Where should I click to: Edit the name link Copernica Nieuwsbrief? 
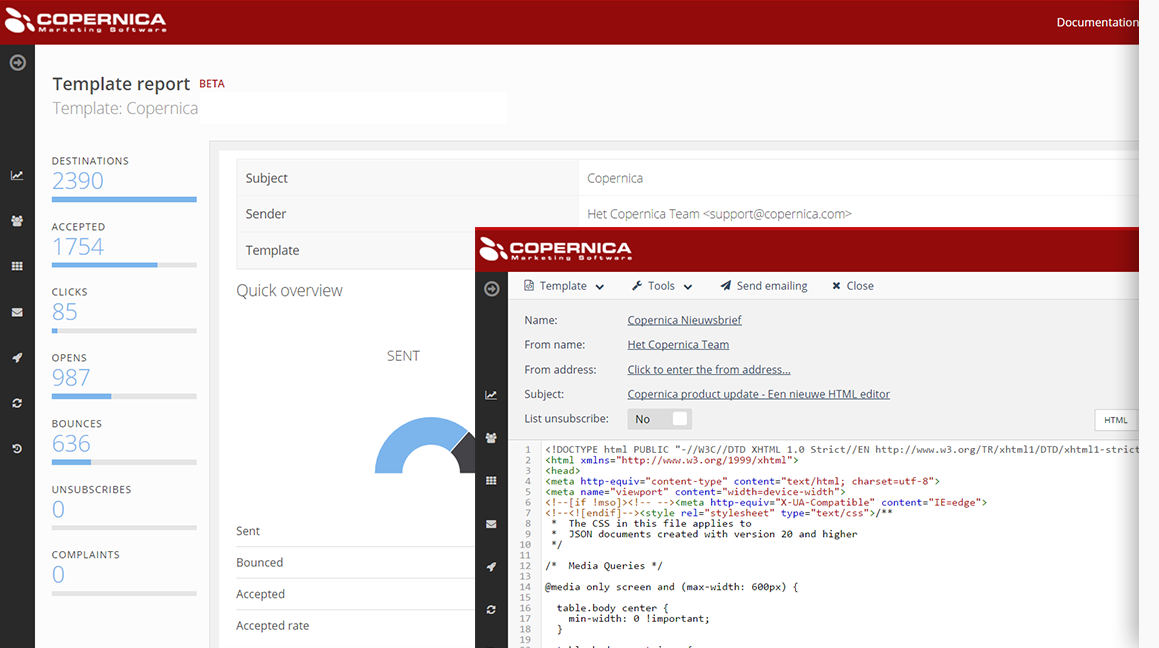684,320
